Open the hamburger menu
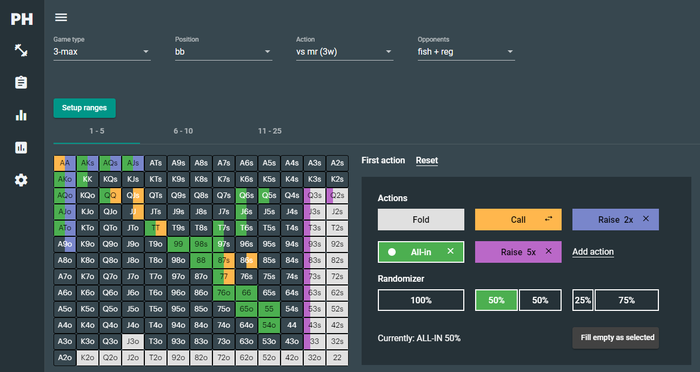 click(61, 17)
